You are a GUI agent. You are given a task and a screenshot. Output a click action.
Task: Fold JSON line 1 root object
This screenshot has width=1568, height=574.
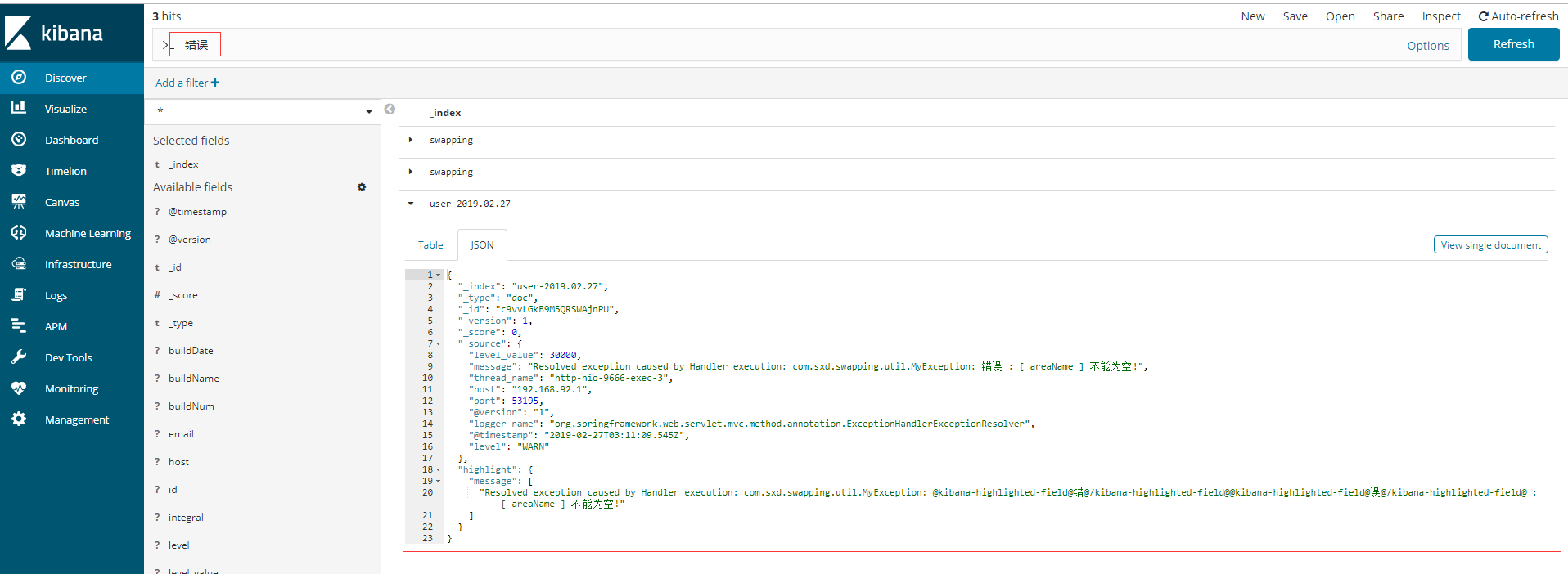(439, 275)
